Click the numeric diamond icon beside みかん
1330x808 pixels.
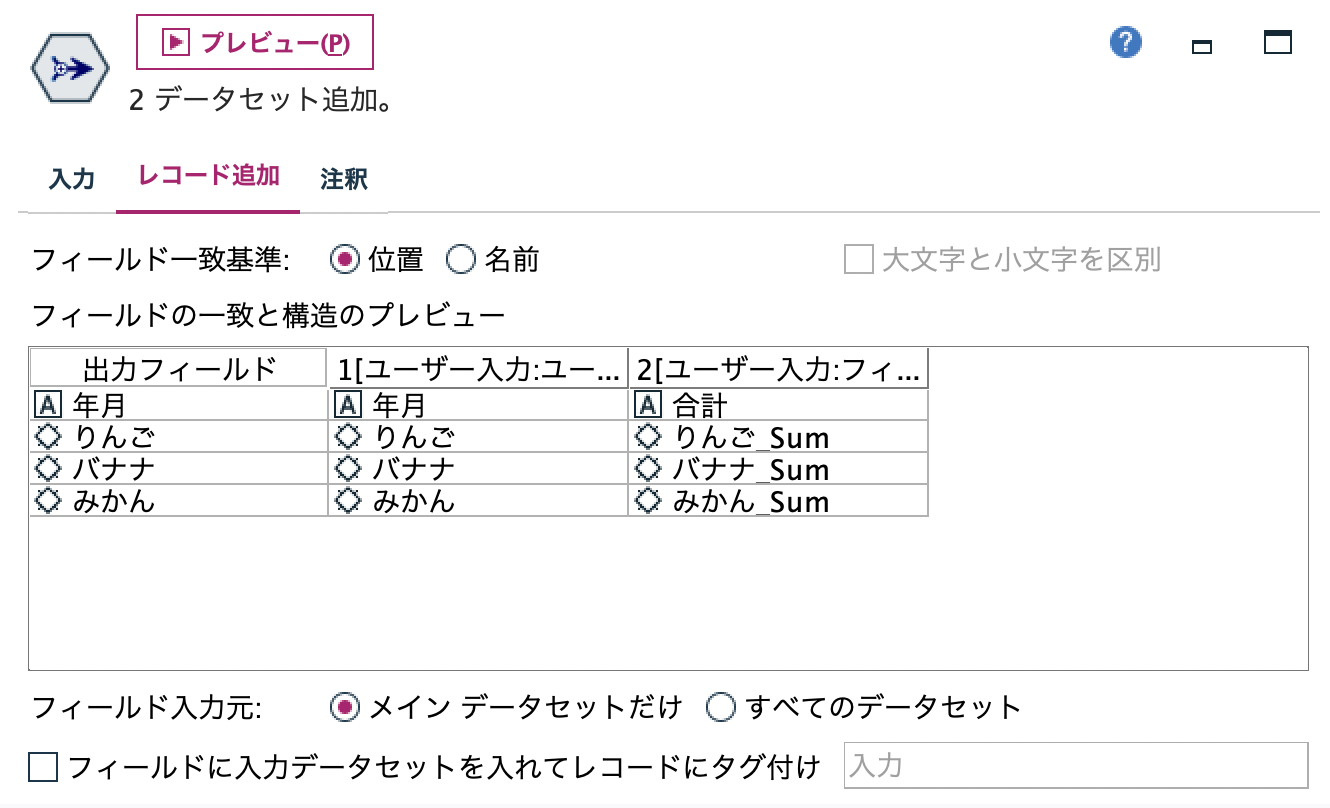46,501
